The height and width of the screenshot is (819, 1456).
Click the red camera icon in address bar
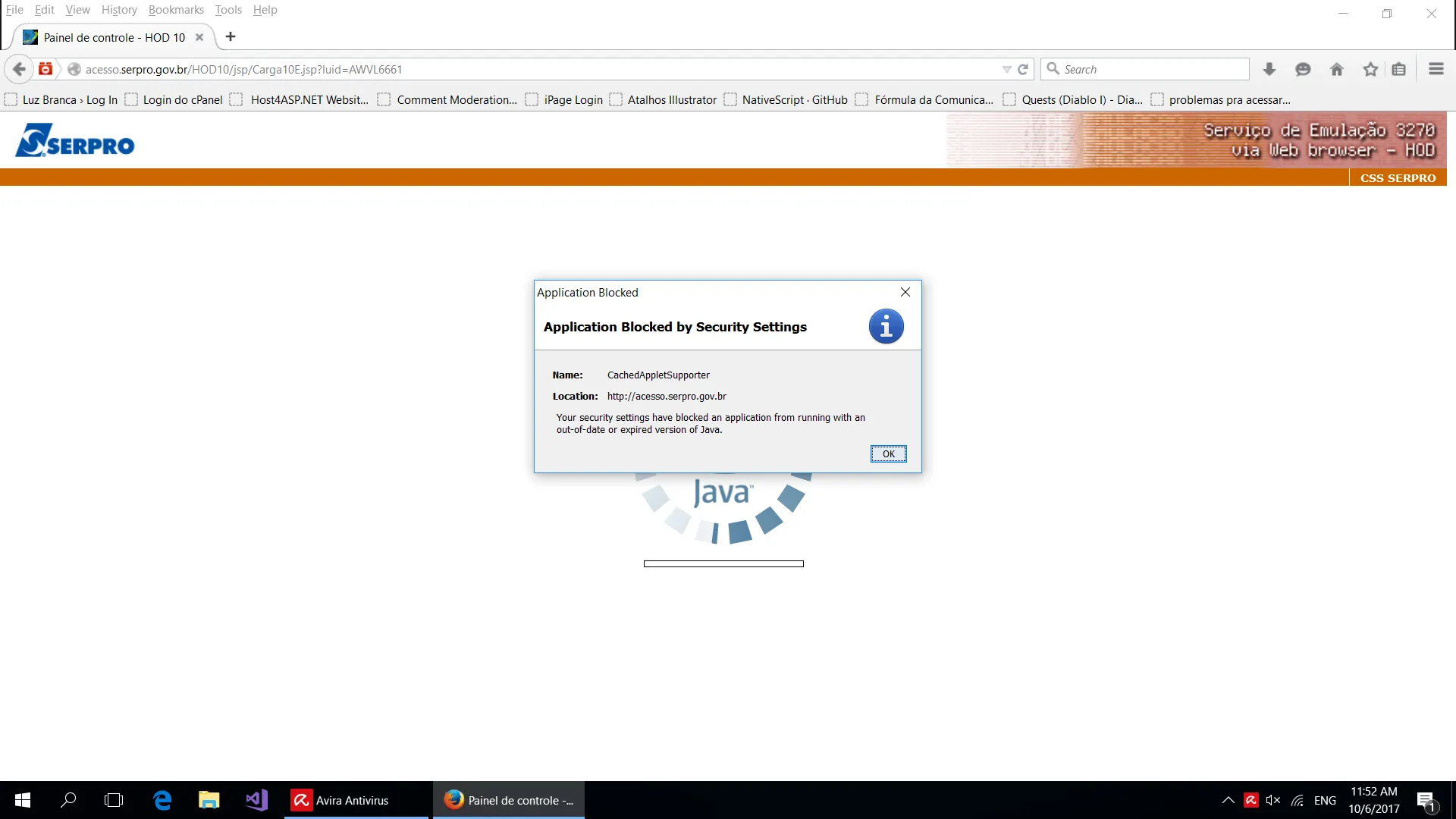click(x=45, y=69)
